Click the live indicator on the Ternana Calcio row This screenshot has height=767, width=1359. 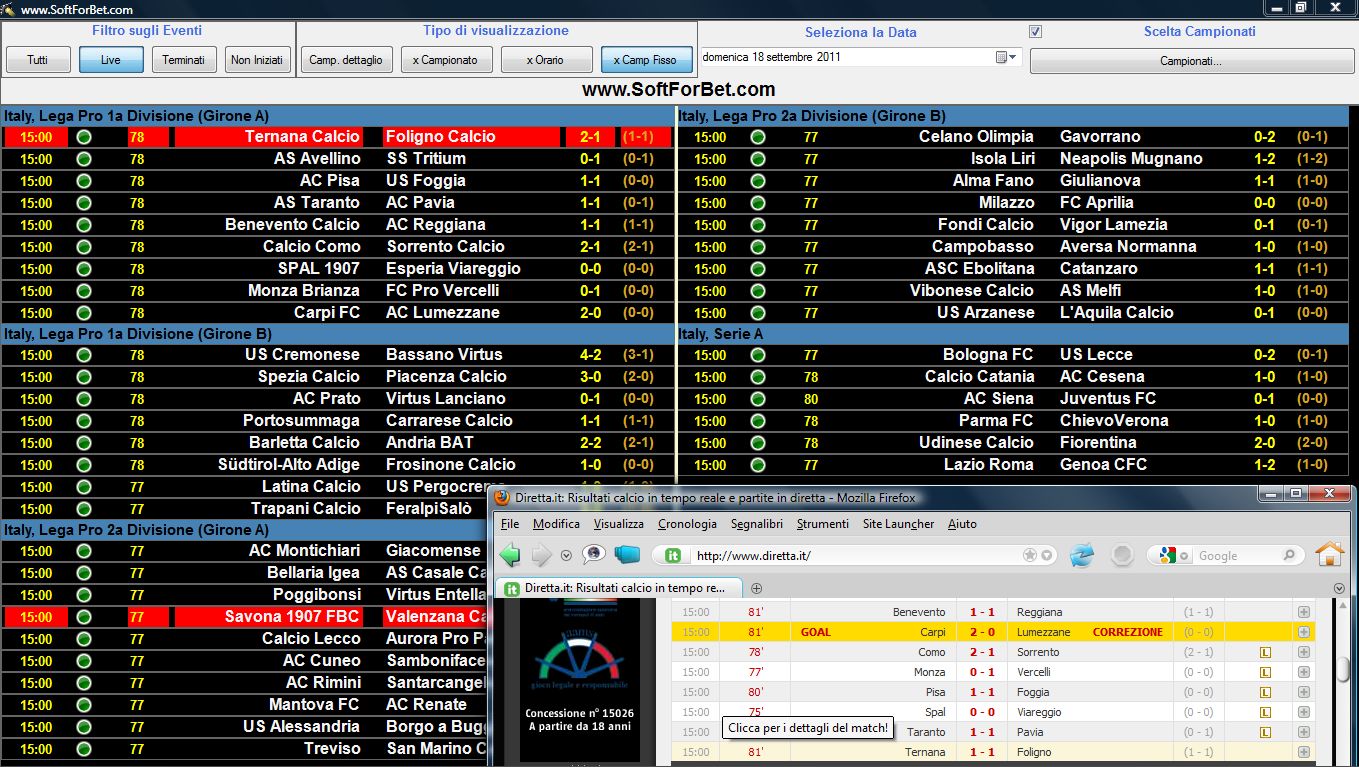(x=84, y=137)
